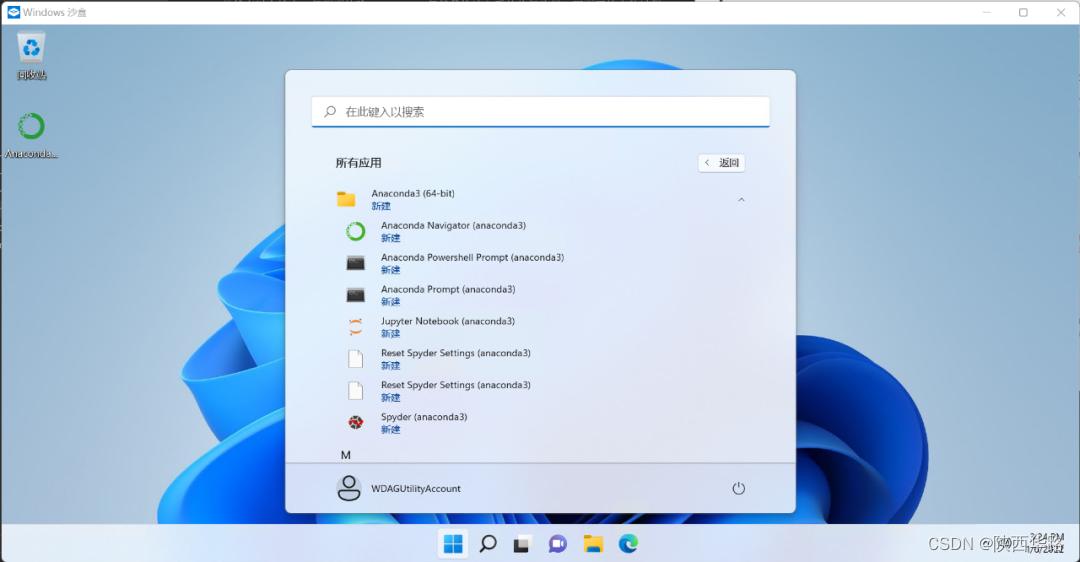
Task: Click the search box 在此键入以搜索
Action: click(x=540, y=112)
